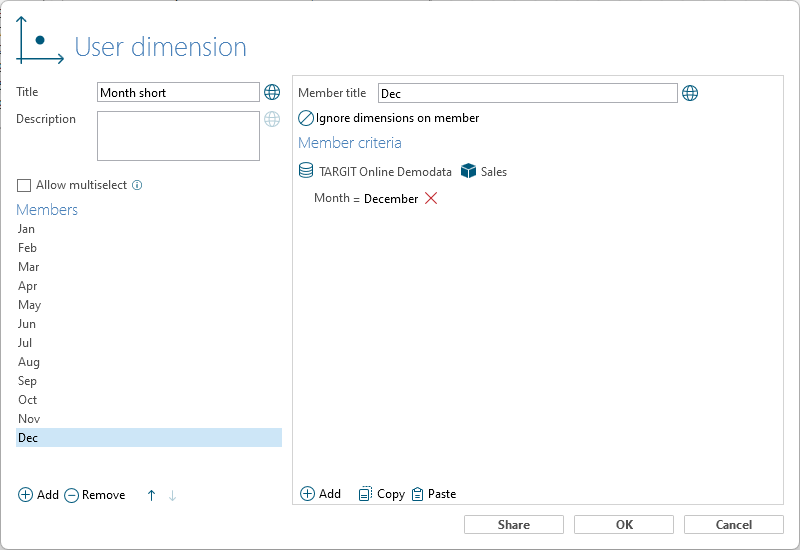Remove the Month = December criterion
This screenshot has height=550, width=800.
[431, 198]
